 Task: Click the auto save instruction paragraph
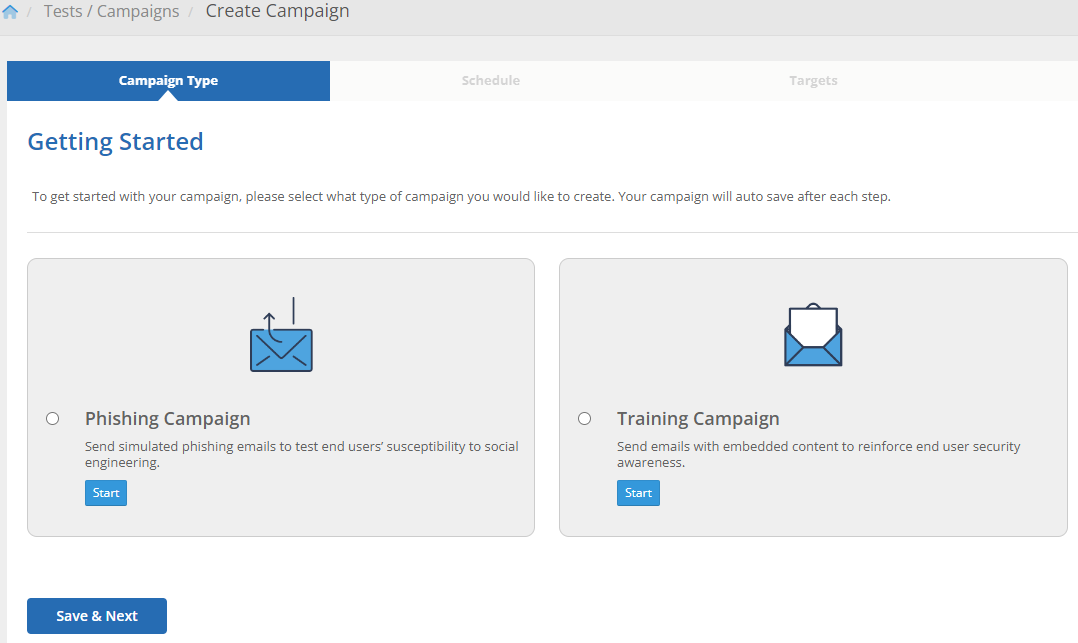pyautogui.click(x=461, y=197)
